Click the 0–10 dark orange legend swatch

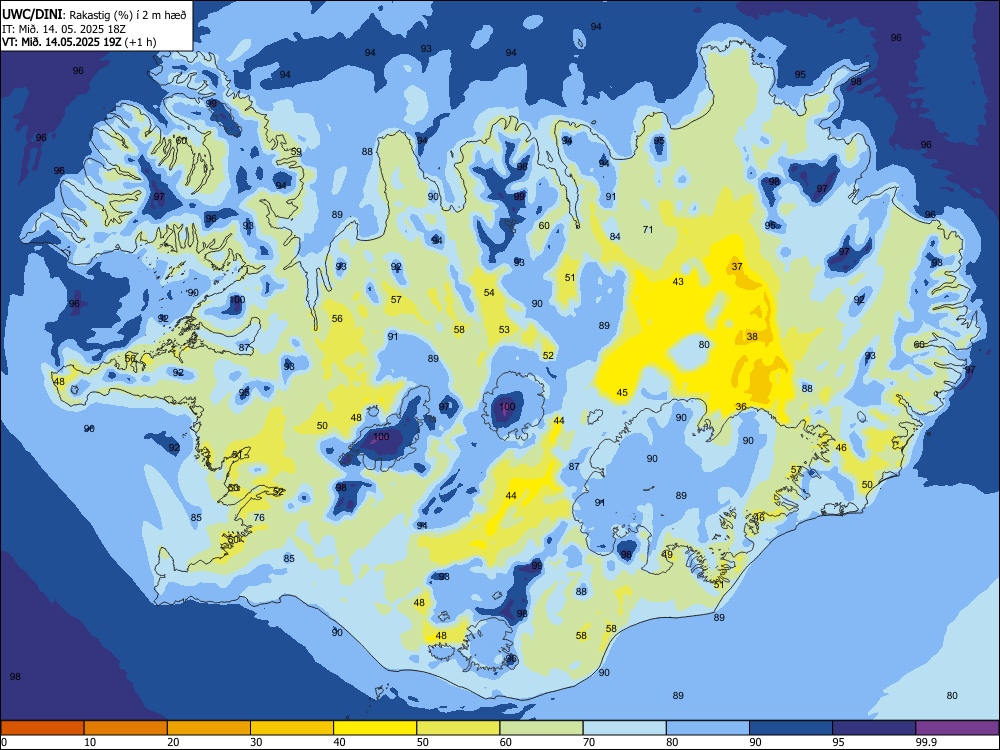pos(42,728)
